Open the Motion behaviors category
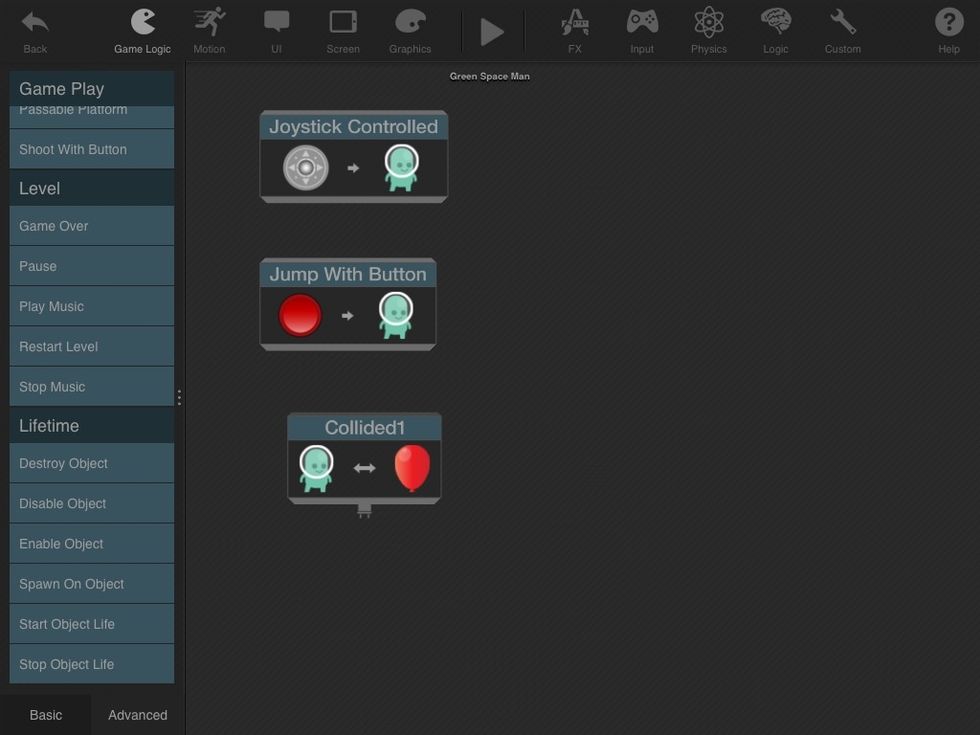This screenshot has width=980, height=735. (209, 30)
